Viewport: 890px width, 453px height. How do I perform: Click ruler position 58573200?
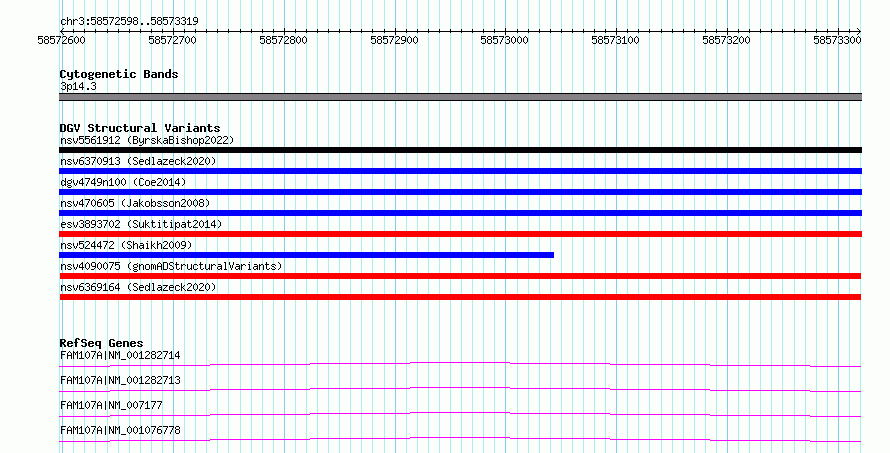[727, 40]
